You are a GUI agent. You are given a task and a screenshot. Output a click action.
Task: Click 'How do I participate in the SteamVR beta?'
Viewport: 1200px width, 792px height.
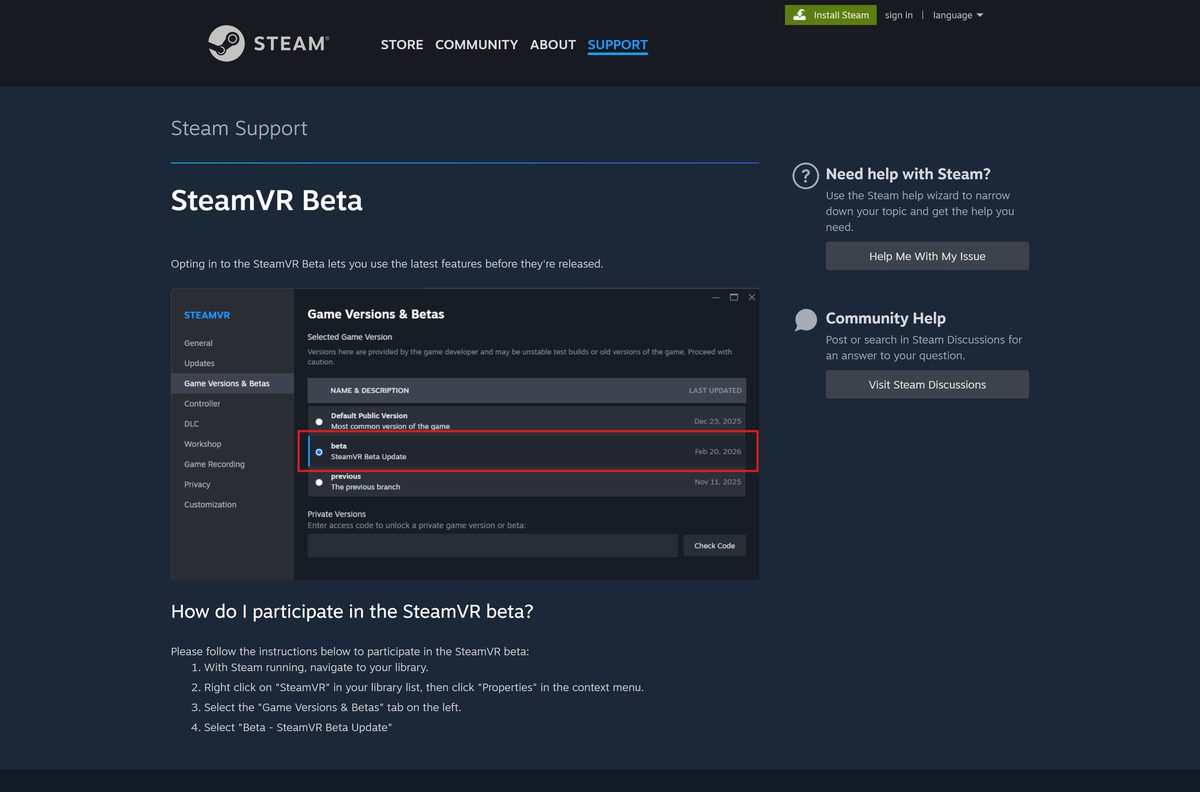coord(352,611)
